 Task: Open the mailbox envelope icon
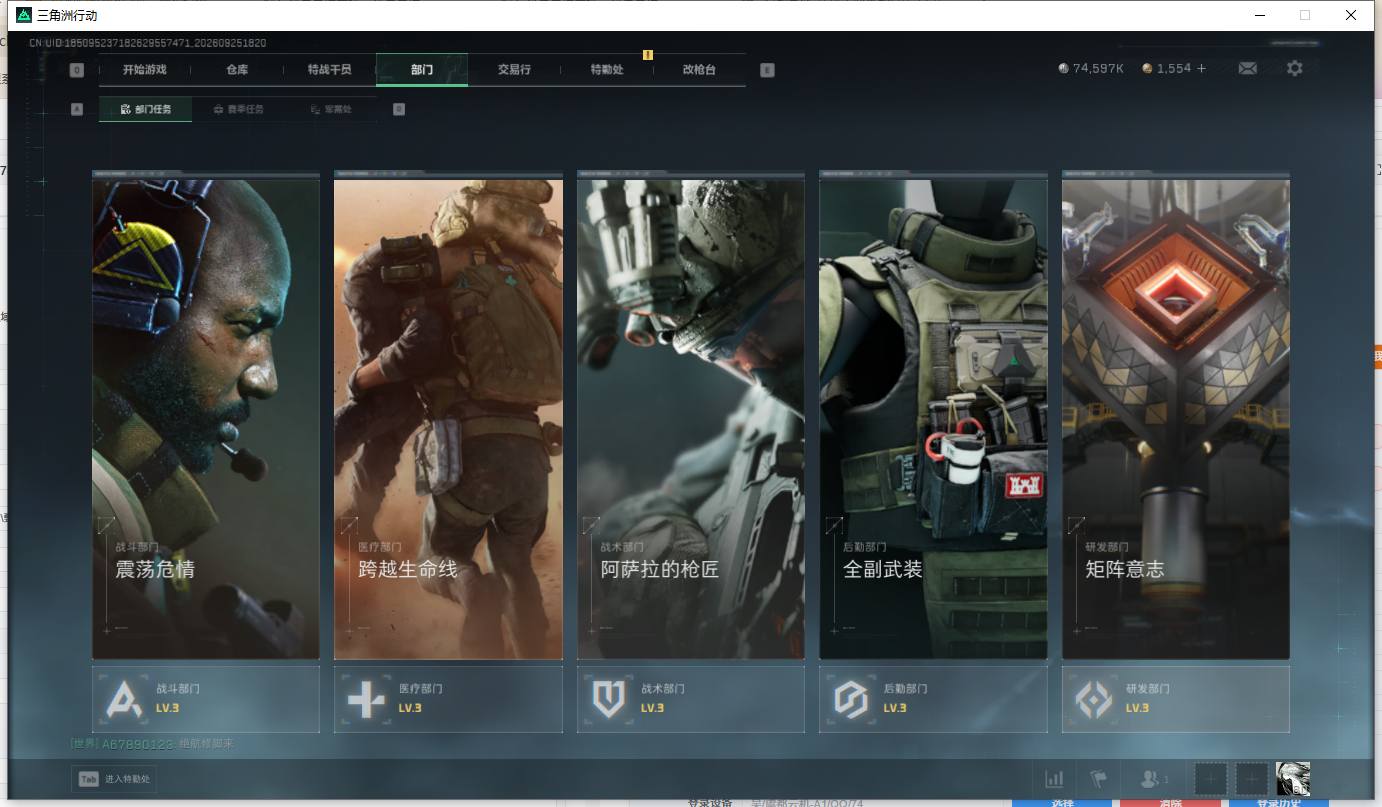(1248, 69)
